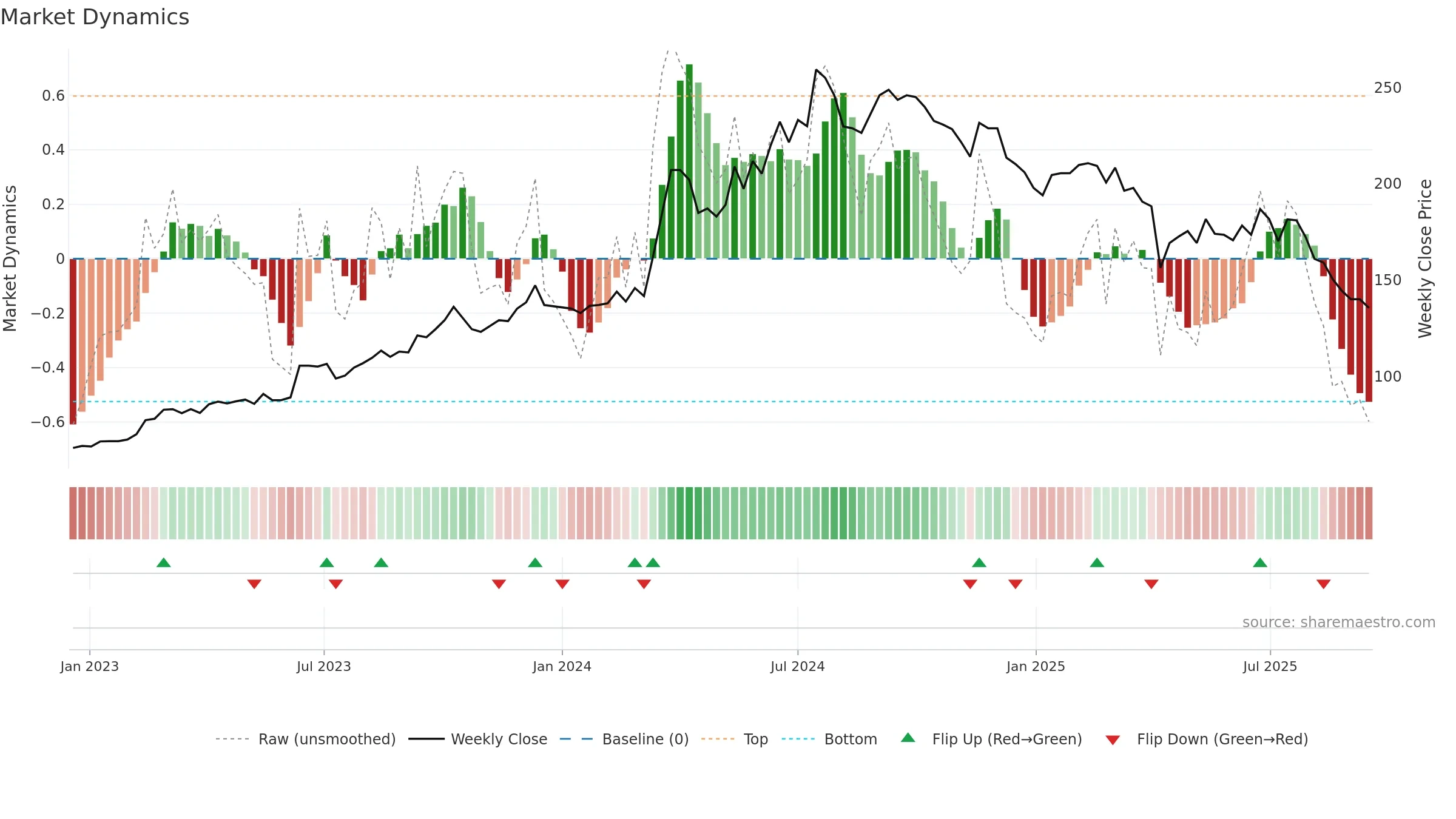
Task: Select the red flip-down marker at Jan 2024
Action: coord(562,584)
